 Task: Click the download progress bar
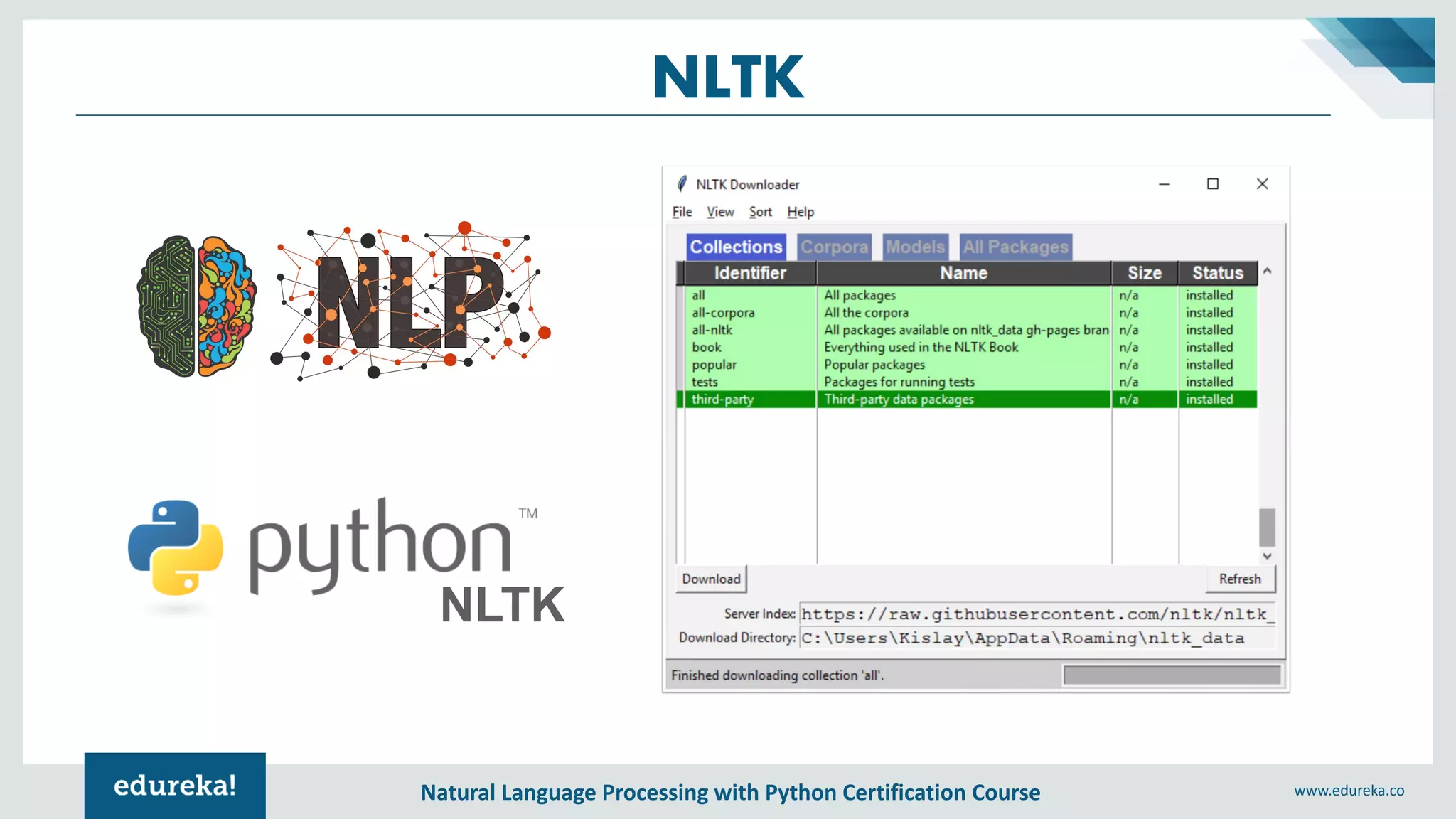[x=1172, y=675]
